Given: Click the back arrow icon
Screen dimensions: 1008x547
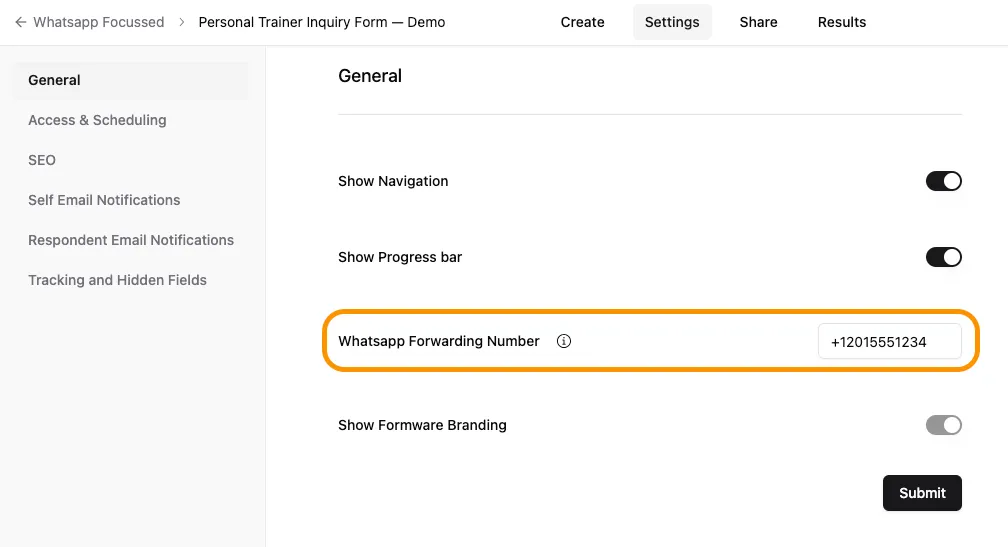Looking at the screenshot, I should (x=20, y=22).
